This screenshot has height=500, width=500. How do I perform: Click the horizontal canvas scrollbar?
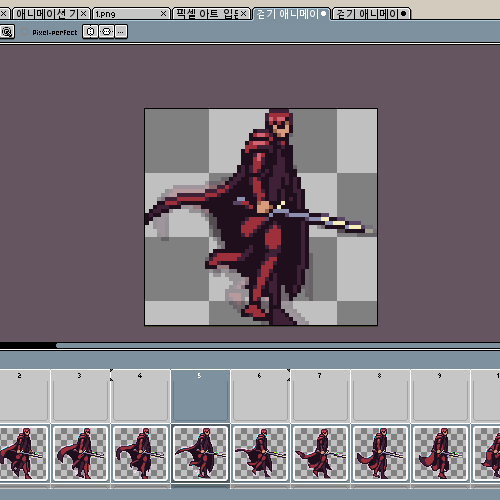(x=278, y=346)
